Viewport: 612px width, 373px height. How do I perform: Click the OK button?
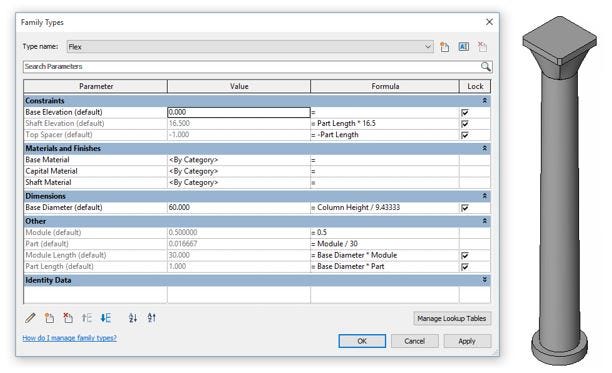(362, 341)
